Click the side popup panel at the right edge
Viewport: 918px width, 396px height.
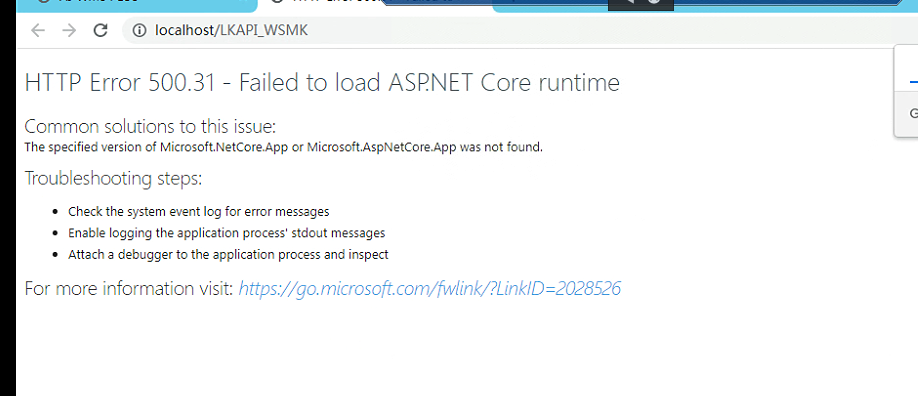click(906, 91)
